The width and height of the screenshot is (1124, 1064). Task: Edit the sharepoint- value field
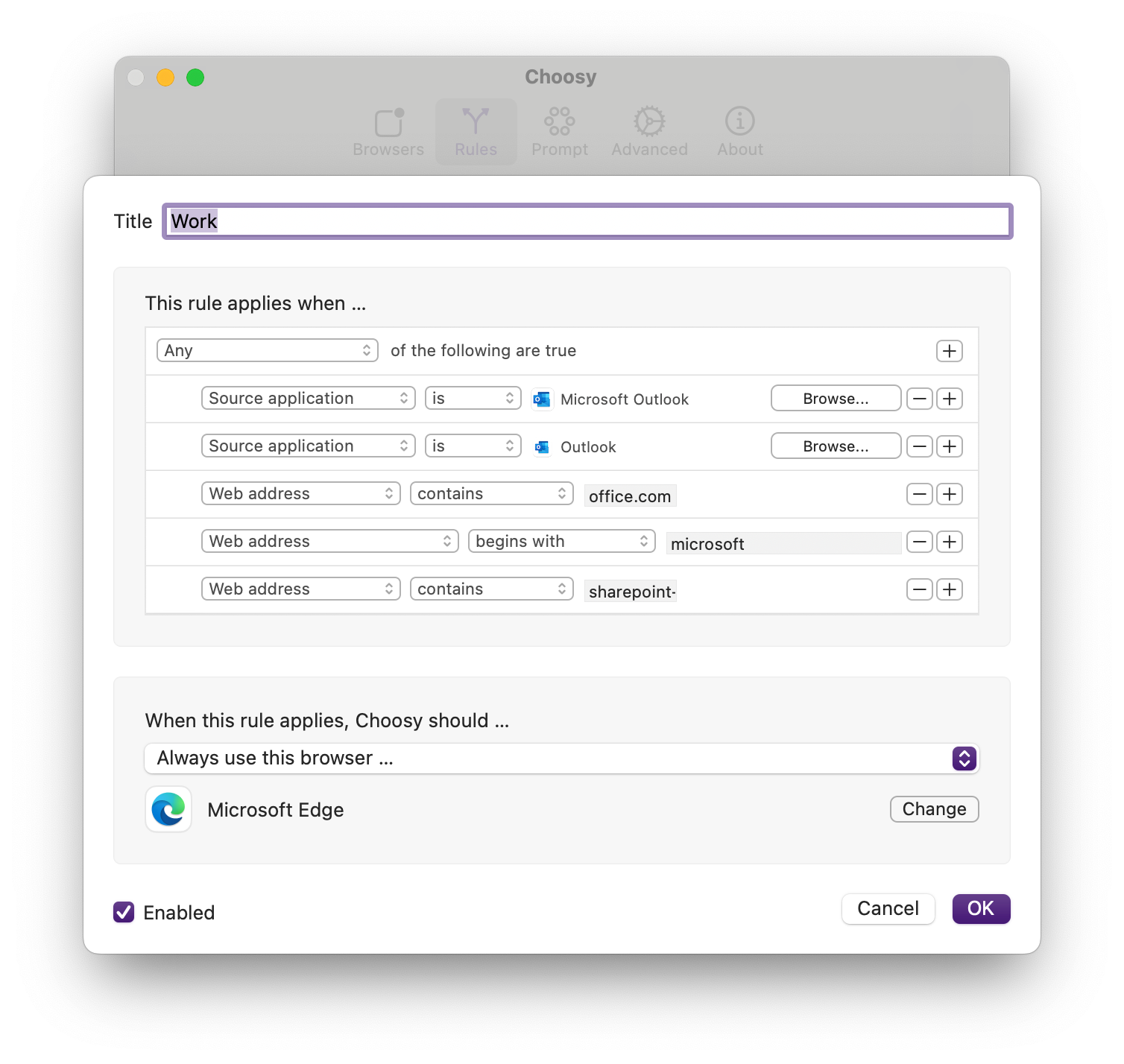[x=631, y=592]
